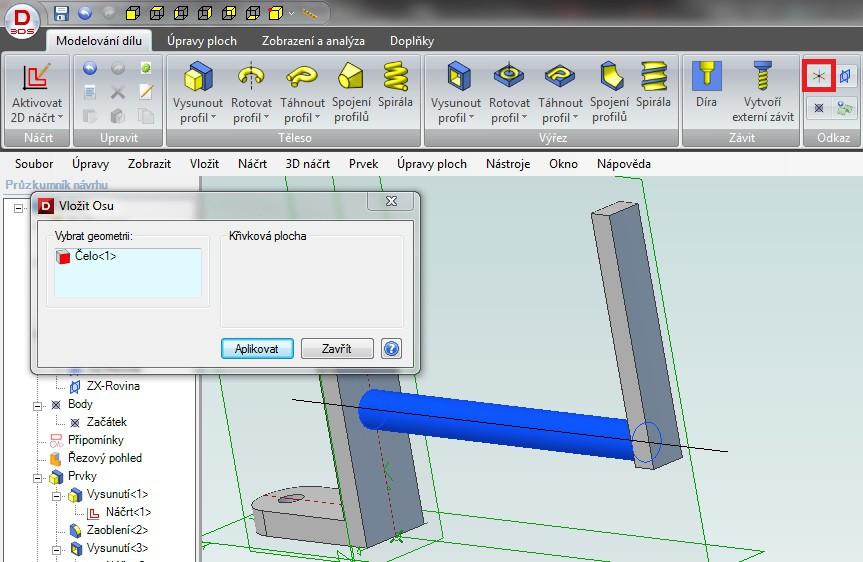Click the Zavřít button in Vložit Osu dialog
The height and width of the screenshot is (562, 863).
337,348
